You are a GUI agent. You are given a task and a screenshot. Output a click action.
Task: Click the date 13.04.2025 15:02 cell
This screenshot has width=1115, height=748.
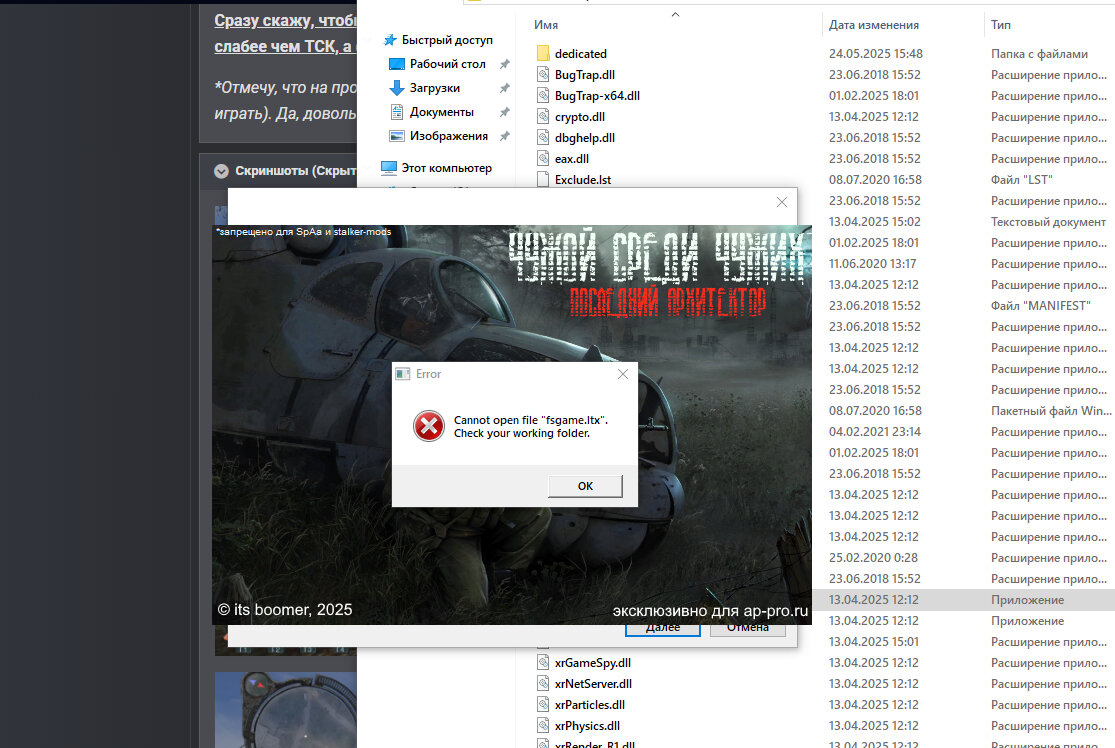[x=874, y=222]
